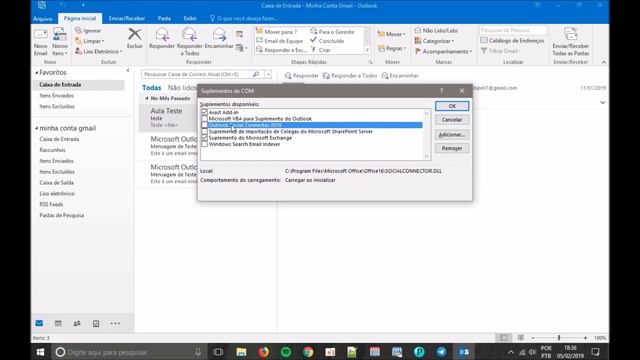Switch to Mail view in navigation bar
This screenshot has width=640, height=360.
coord(39,323)
